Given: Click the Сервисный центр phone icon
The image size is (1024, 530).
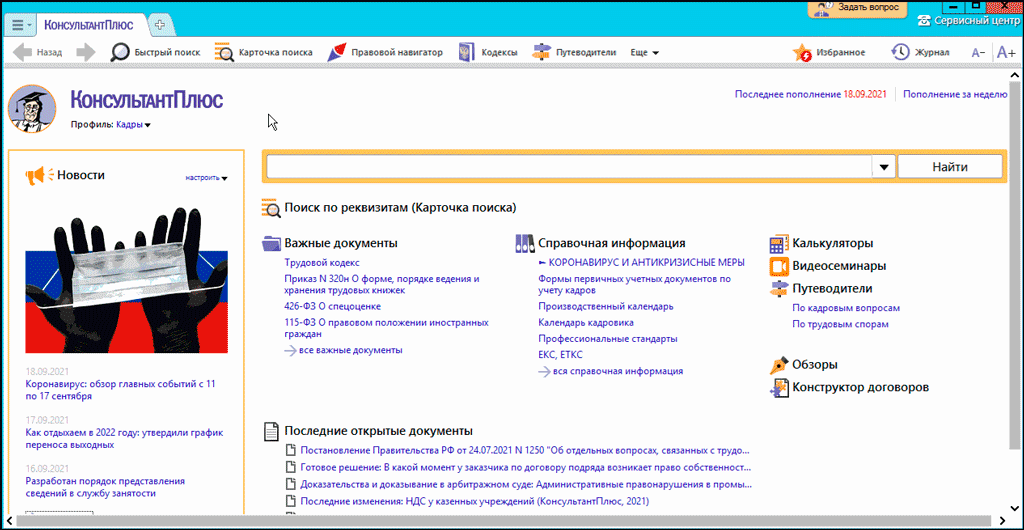Looking at the screenshot, I should (x=924, y=20).
